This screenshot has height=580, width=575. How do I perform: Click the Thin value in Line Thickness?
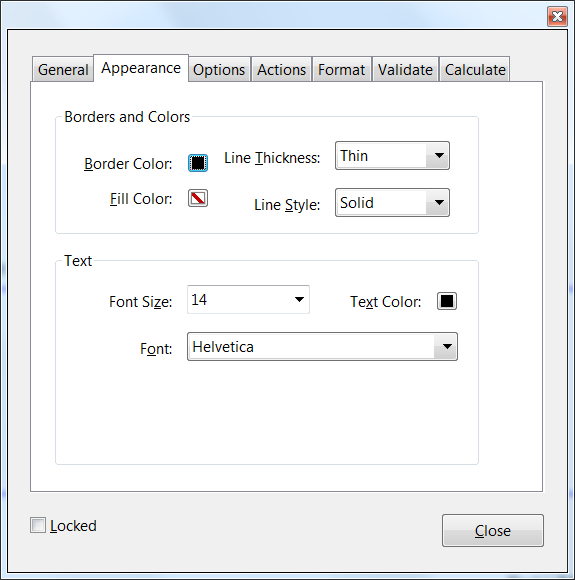(354, 156)
